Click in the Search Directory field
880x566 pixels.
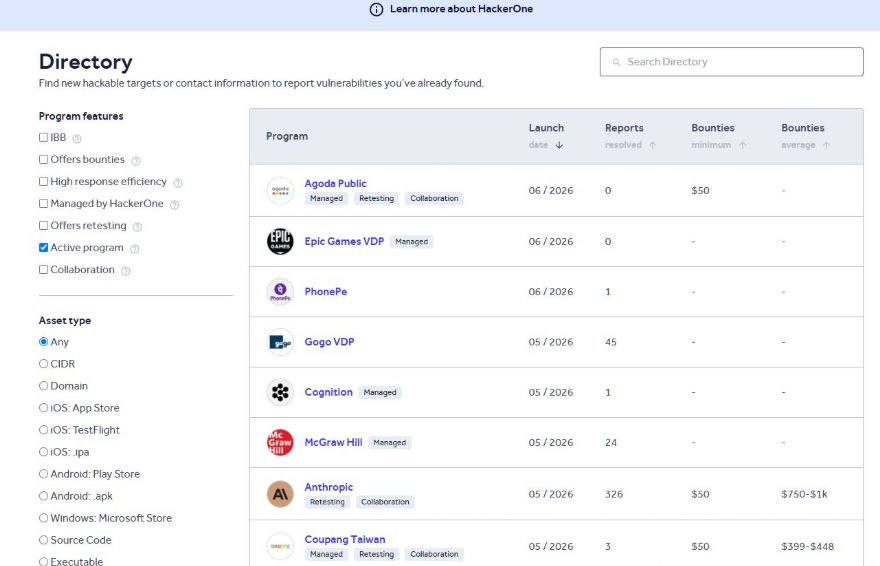731,62
